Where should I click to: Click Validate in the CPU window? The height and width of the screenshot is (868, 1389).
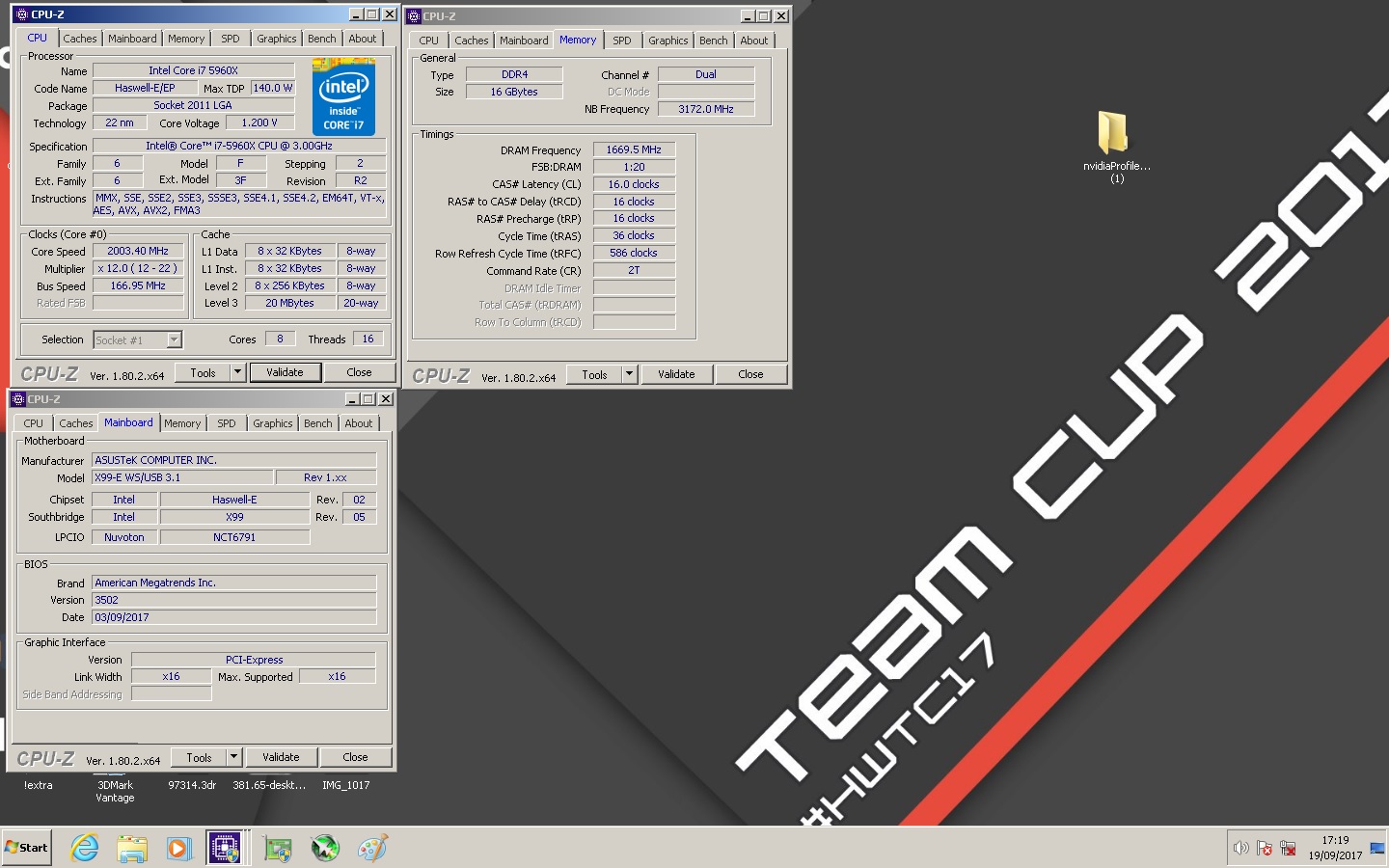pos(285,372)
